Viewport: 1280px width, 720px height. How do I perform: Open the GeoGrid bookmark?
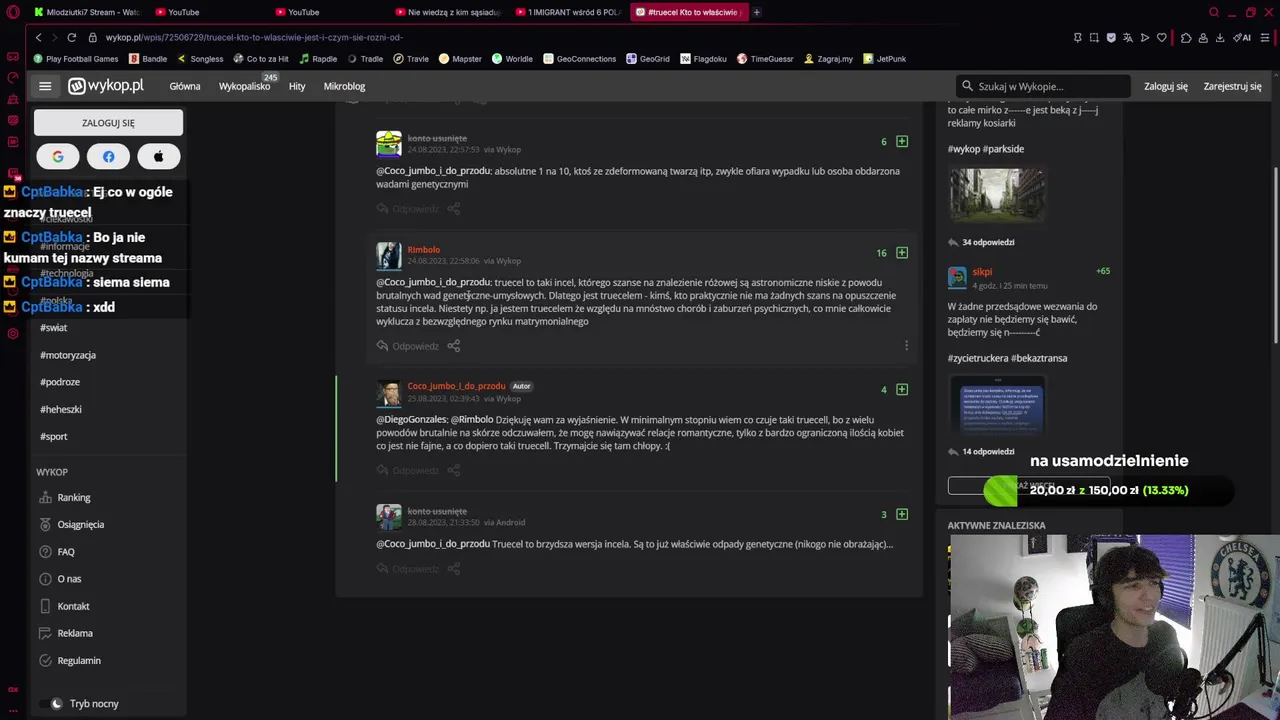(648, 59)
